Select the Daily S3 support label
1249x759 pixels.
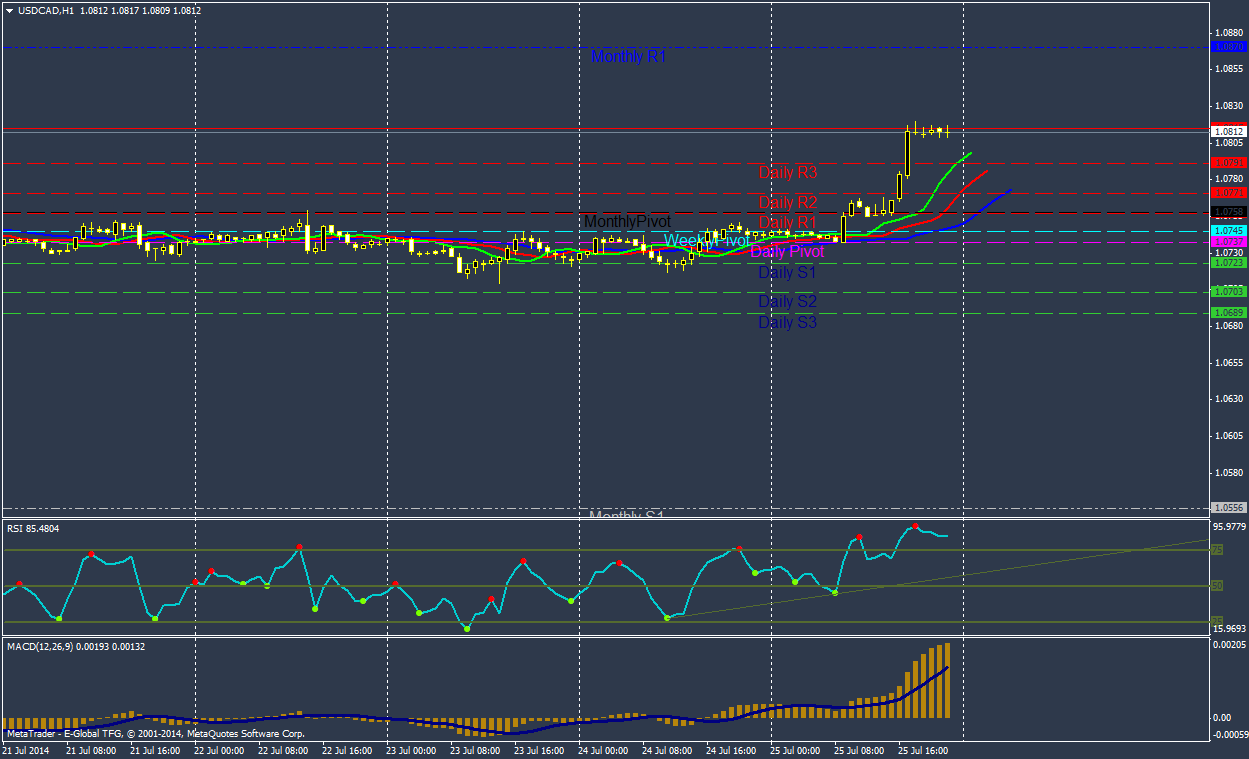click(787, 322)
